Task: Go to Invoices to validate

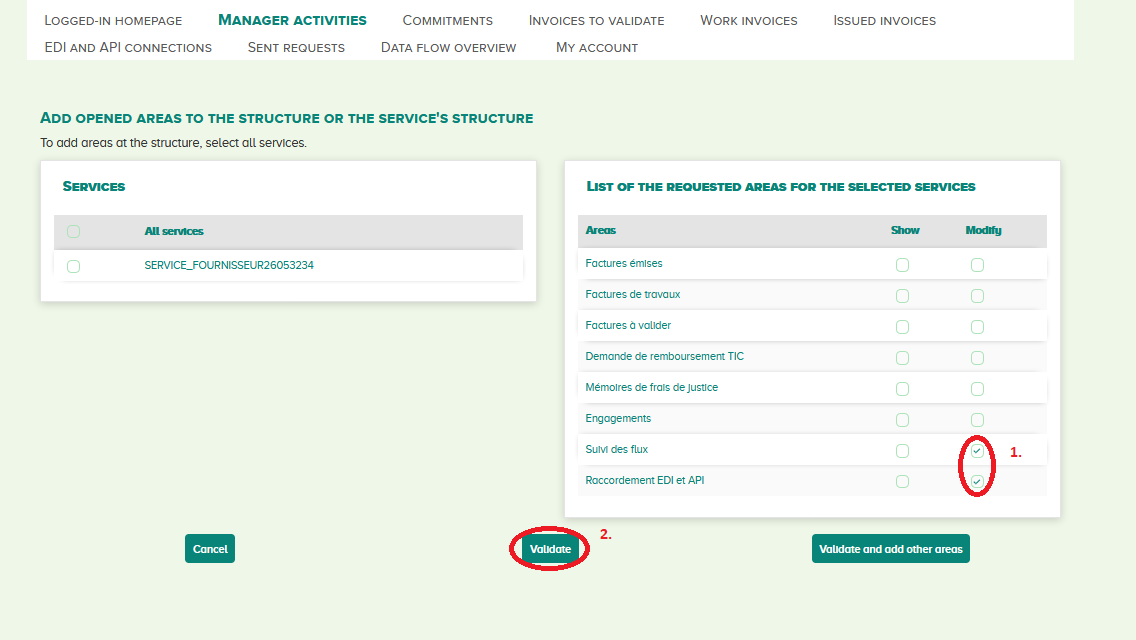Action: point(596,20)
